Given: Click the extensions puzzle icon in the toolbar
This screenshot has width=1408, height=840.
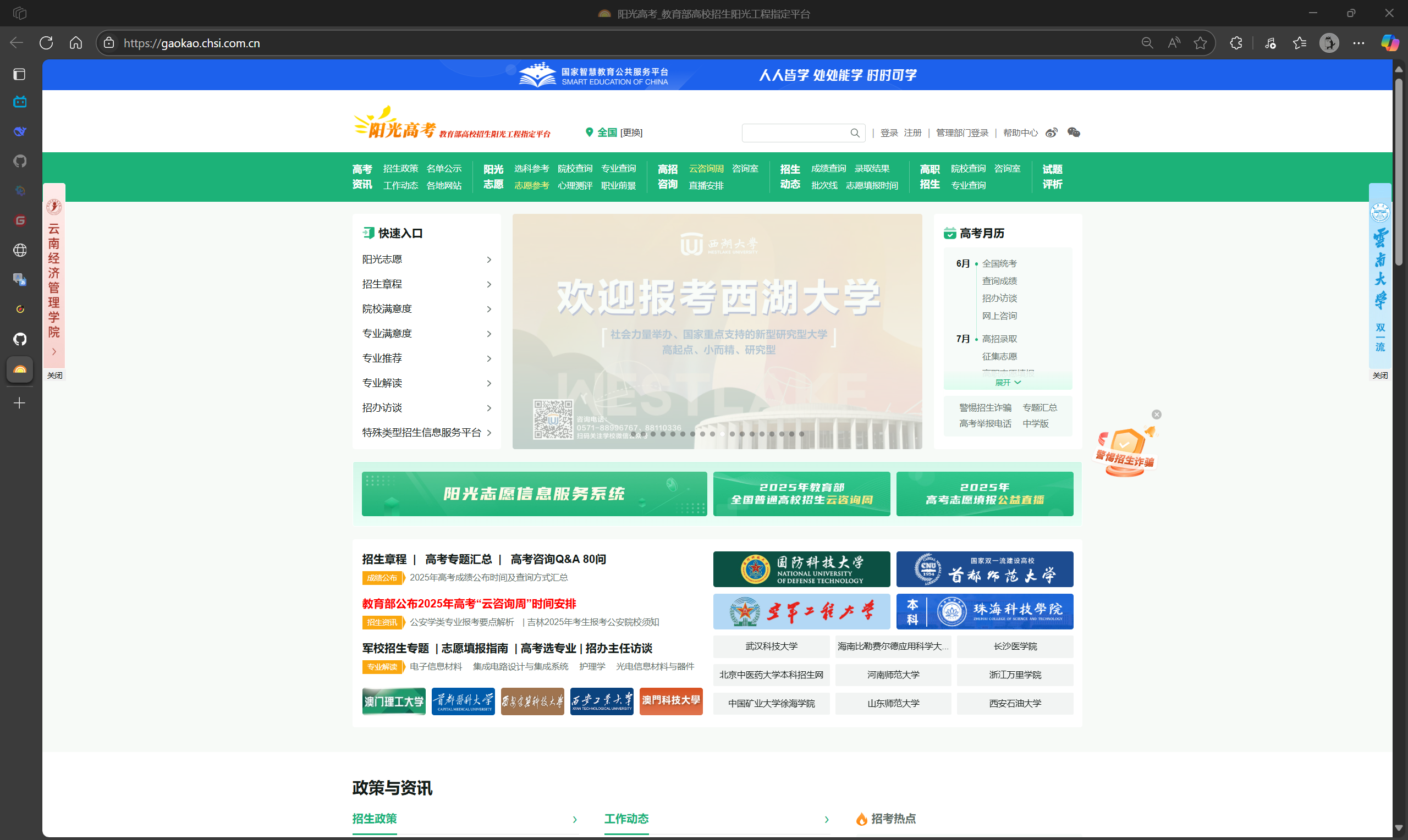Looking at the screenshot, I should click(1235, 42).
